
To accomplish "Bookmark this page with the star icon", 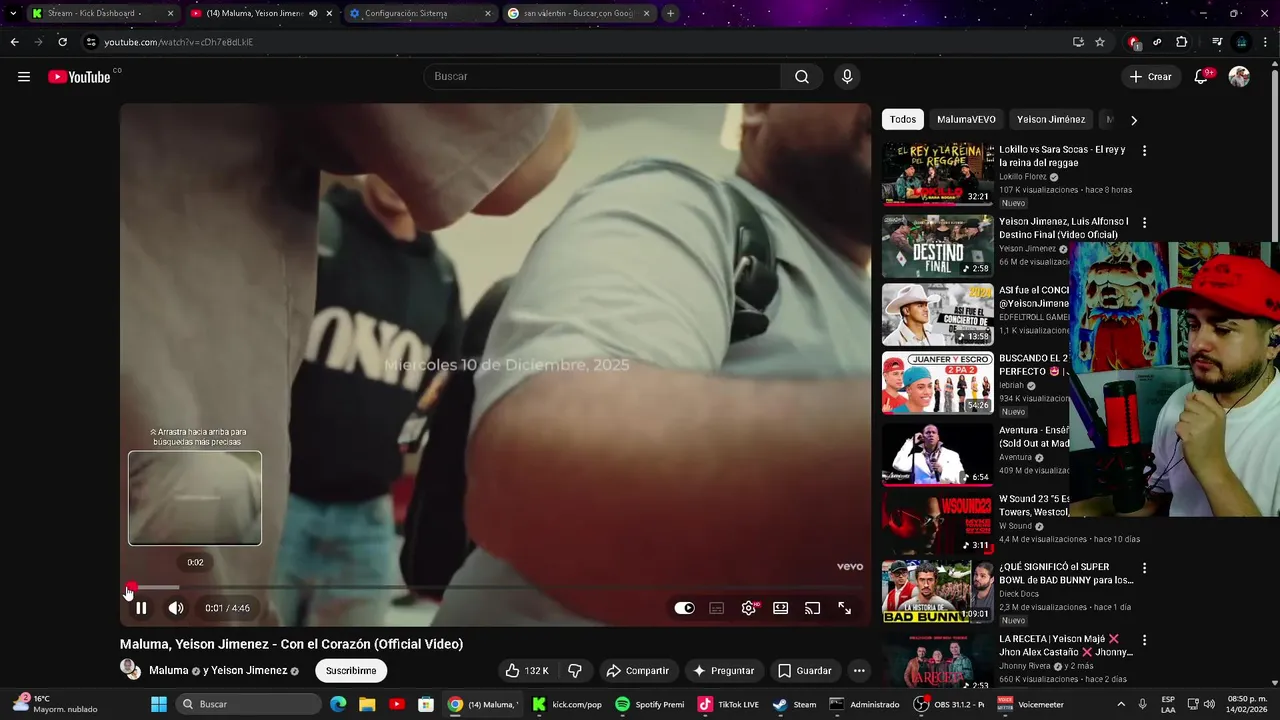I will [1100, 42].
